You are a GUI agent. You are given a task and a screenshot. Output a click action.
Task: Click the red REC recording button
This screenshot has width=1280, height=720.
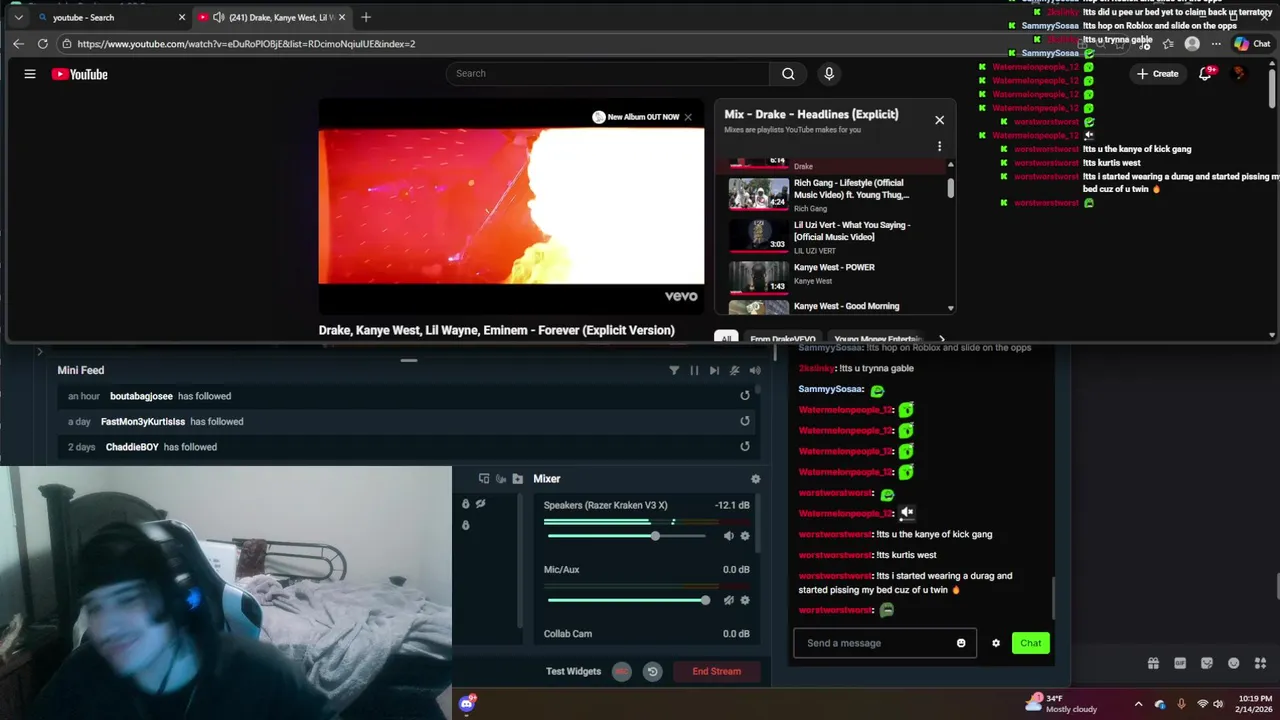pyautogui.click(x=622, y=671)
